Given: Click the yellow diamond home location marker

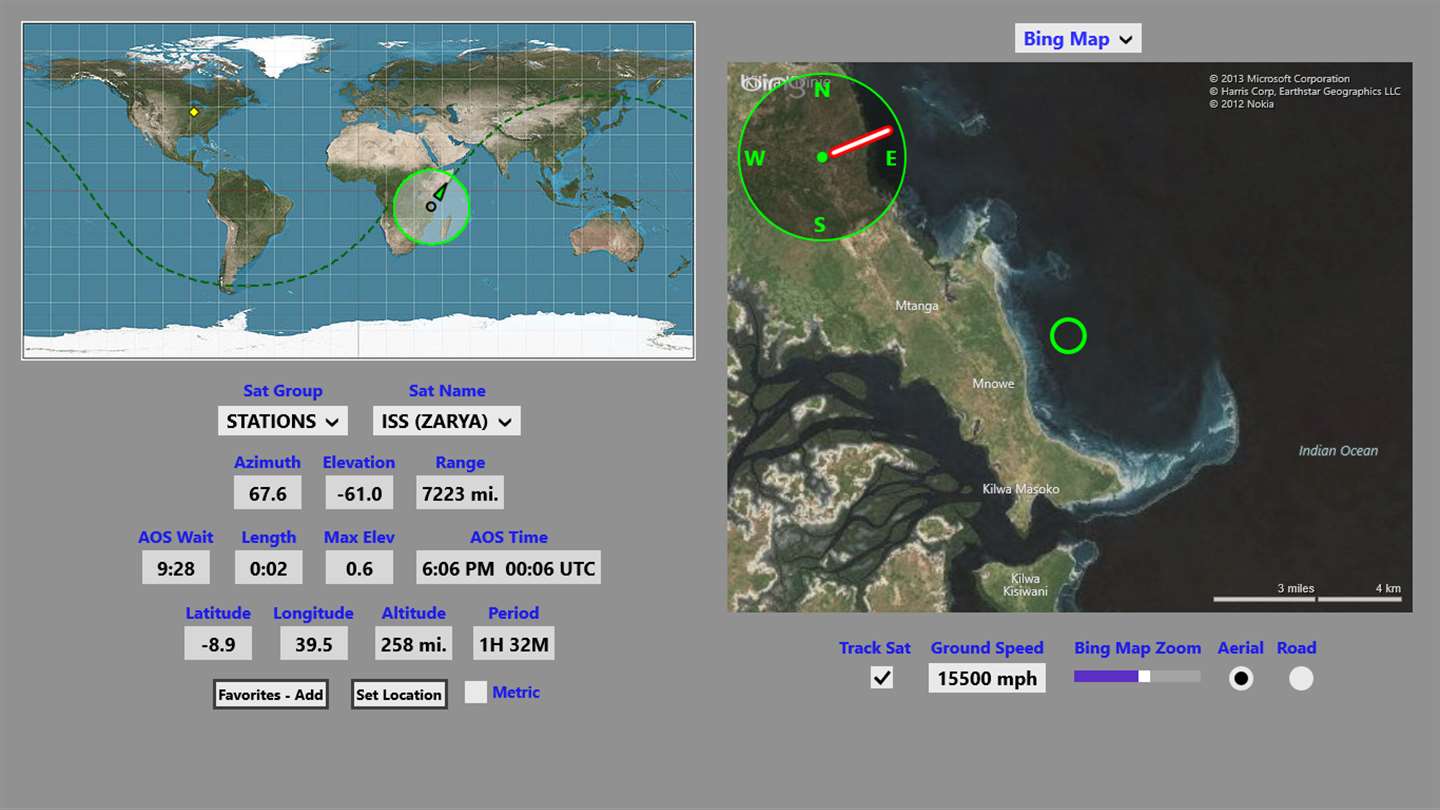Looking at the screenshot, I should pos(194,112).
